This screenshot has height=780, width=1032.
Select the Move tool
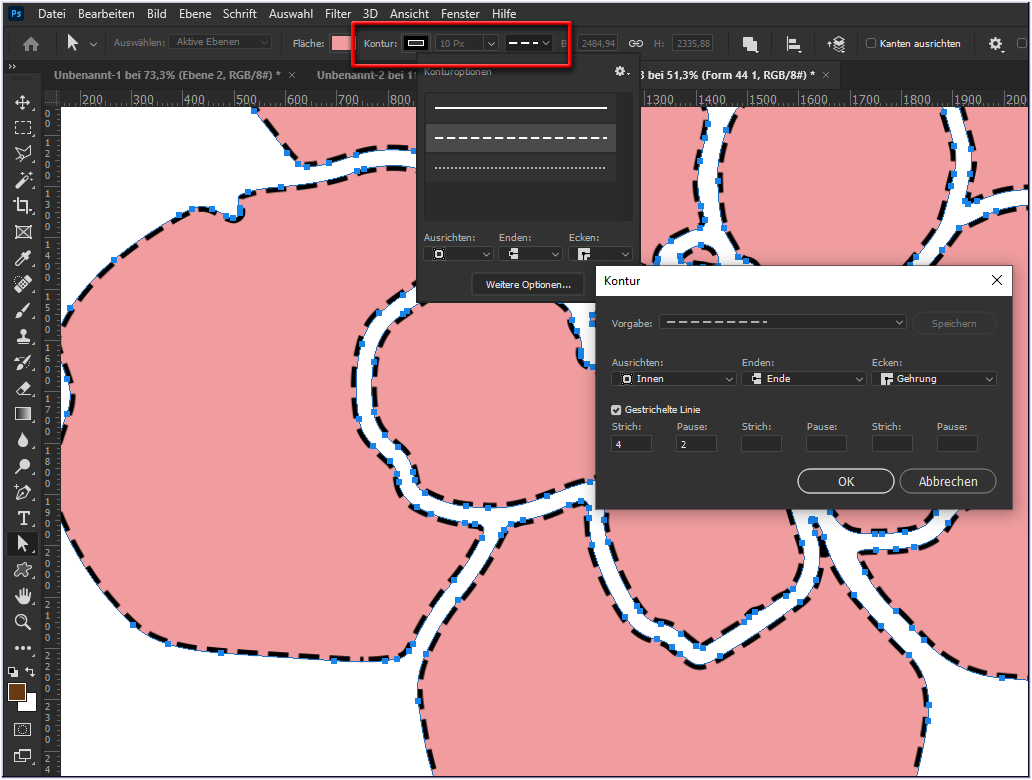click(x=22, y=102)
